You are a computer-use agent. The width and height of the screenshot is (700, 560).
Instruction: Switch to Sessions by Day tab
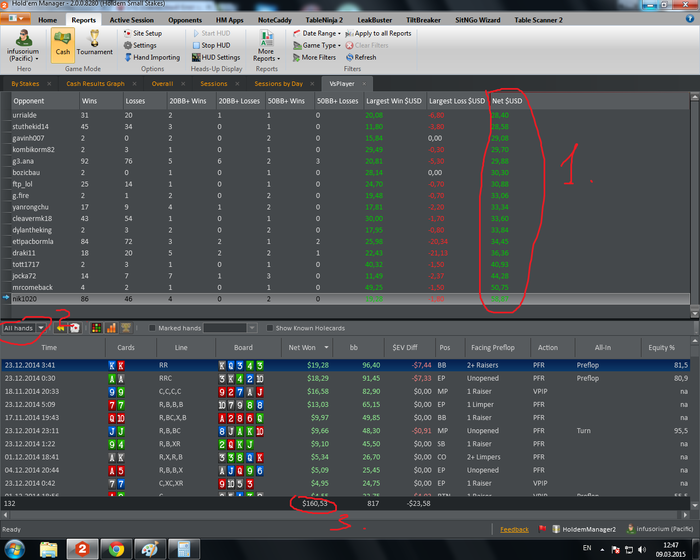point(279,84)
